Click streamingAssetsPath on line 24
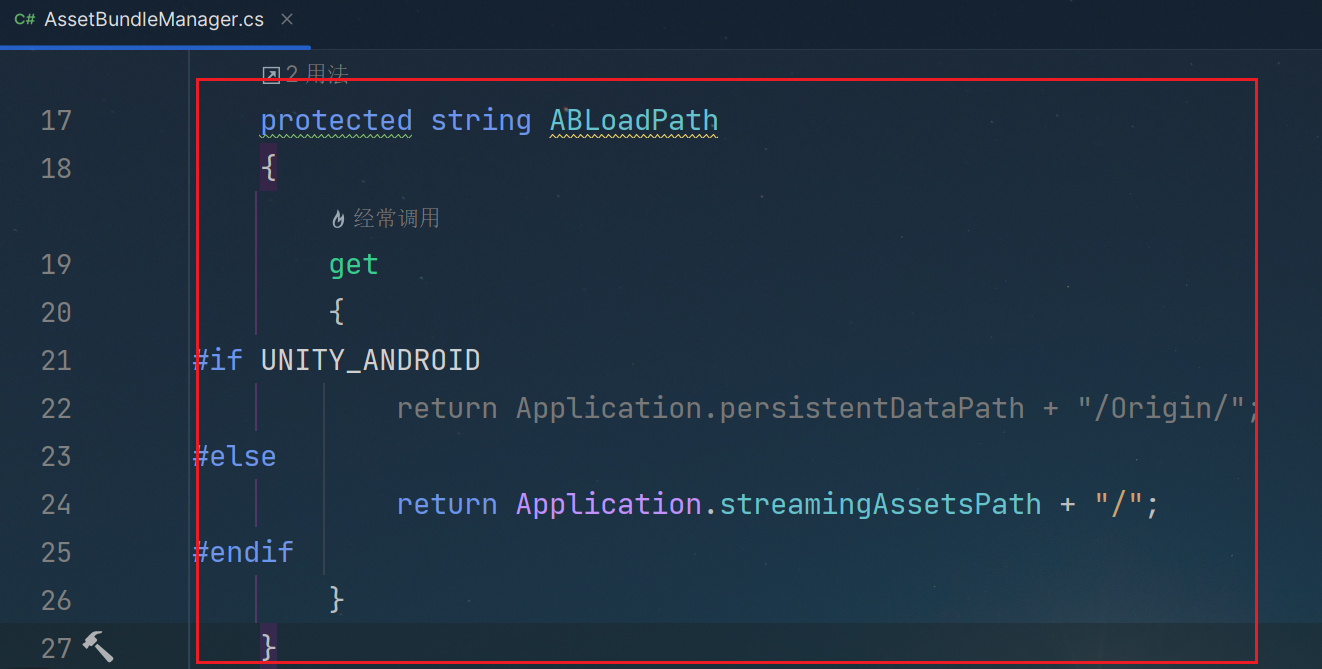This screenshot has width=1322, height=669. click(880, 505)
